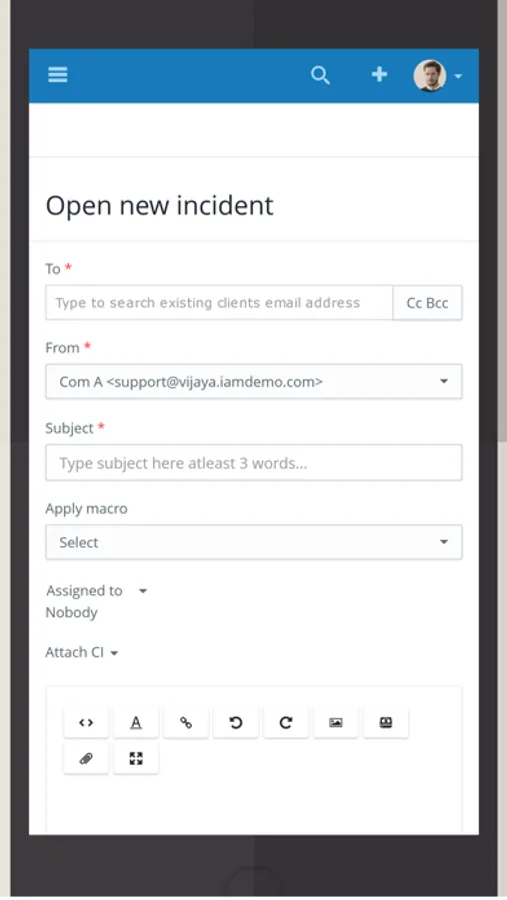Image resolution: width=507 pixels, height=900 pixels.
Task: Click the video embed editor icon
Action: coord(386,723)
